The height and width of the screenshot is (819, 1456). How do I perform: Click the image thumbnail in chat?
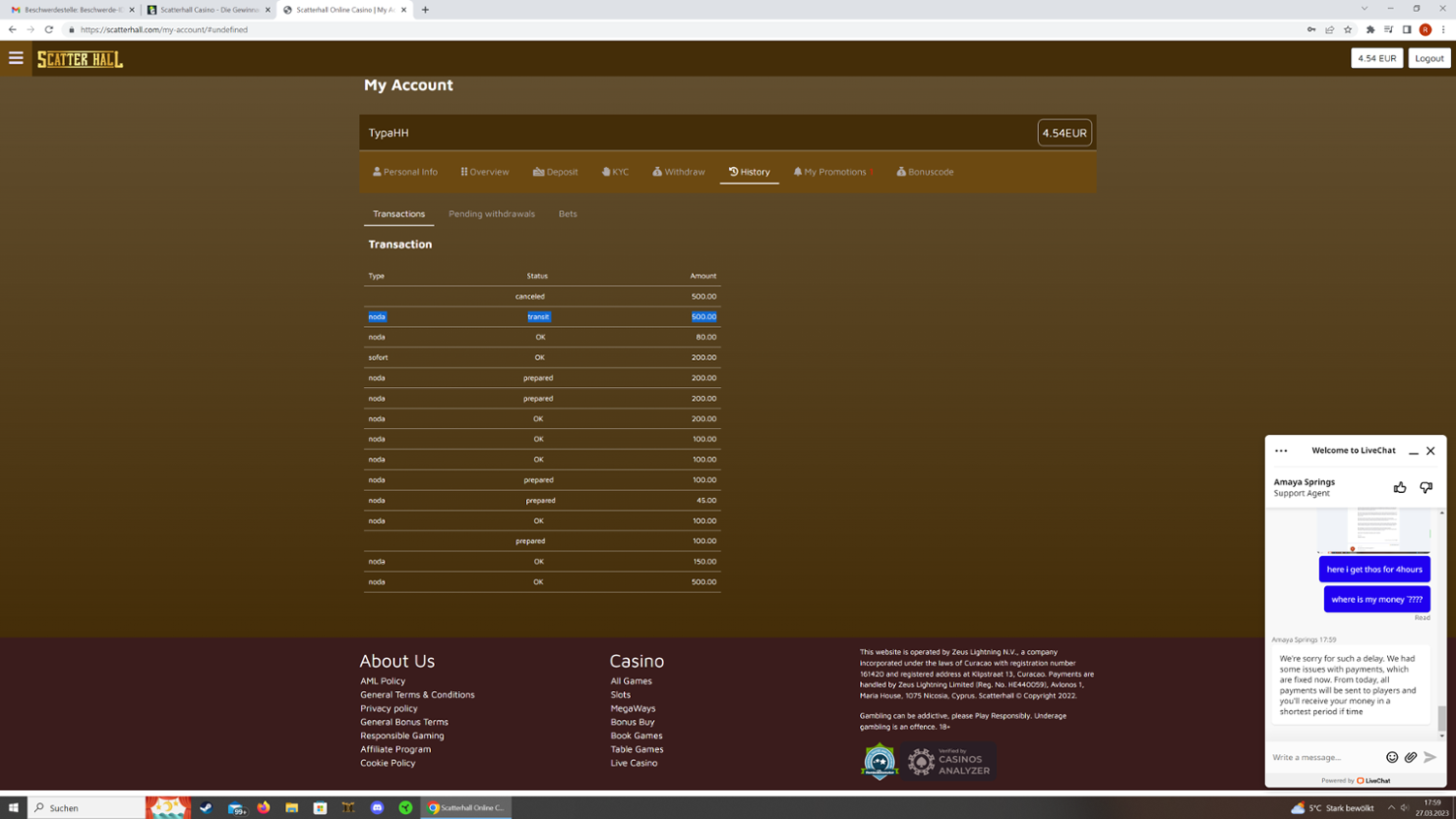click(1373, 531)
